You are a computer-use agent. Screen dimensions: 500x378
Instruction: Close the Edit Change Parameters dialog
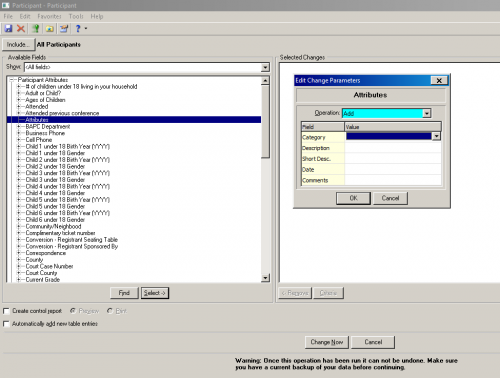coord(439,80)
